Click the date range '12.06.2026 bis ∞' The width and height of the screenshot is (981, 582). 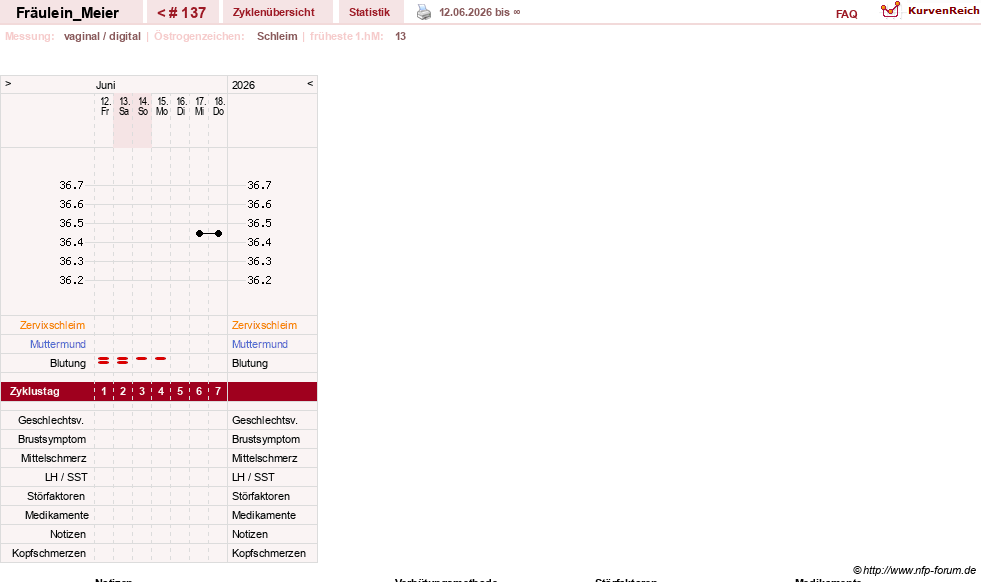480,12
